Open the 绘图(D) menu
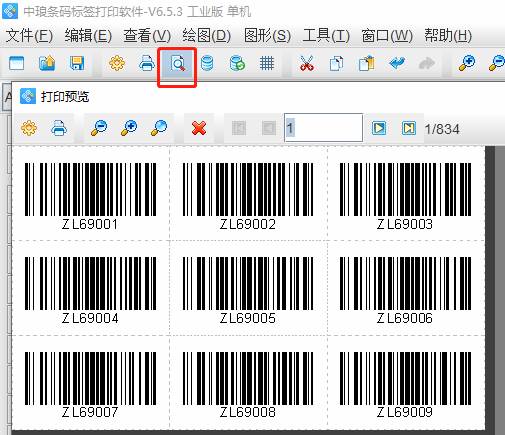 point(207,35)
